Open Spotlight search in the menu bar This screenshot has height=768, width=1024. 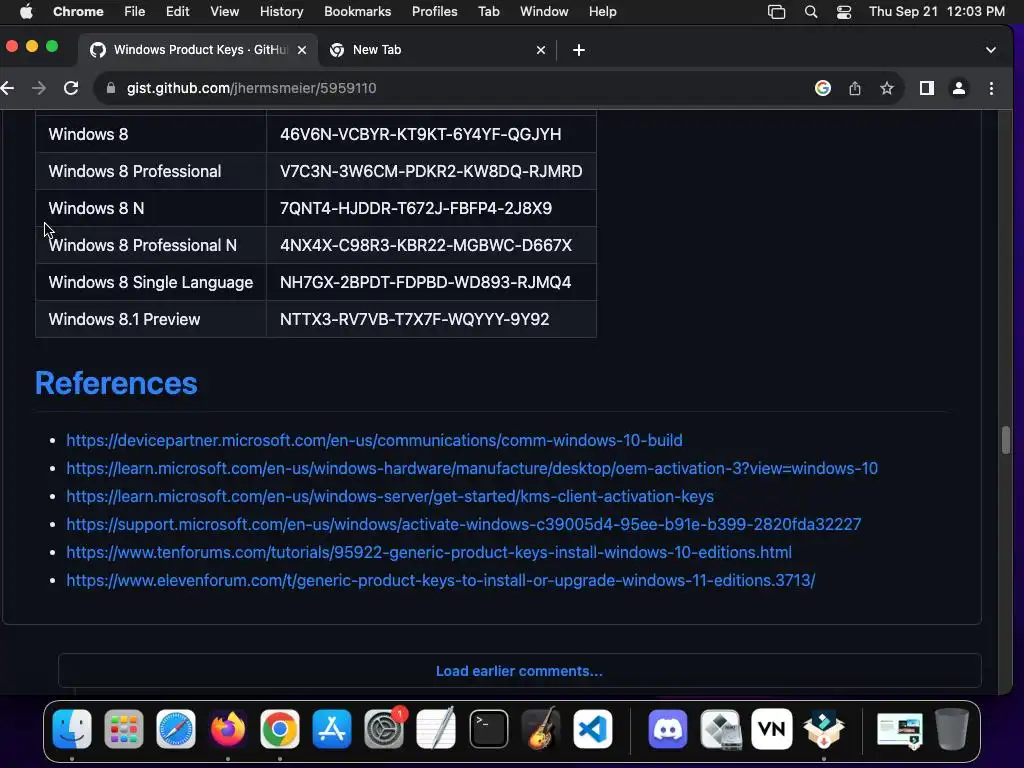(811, 12)
